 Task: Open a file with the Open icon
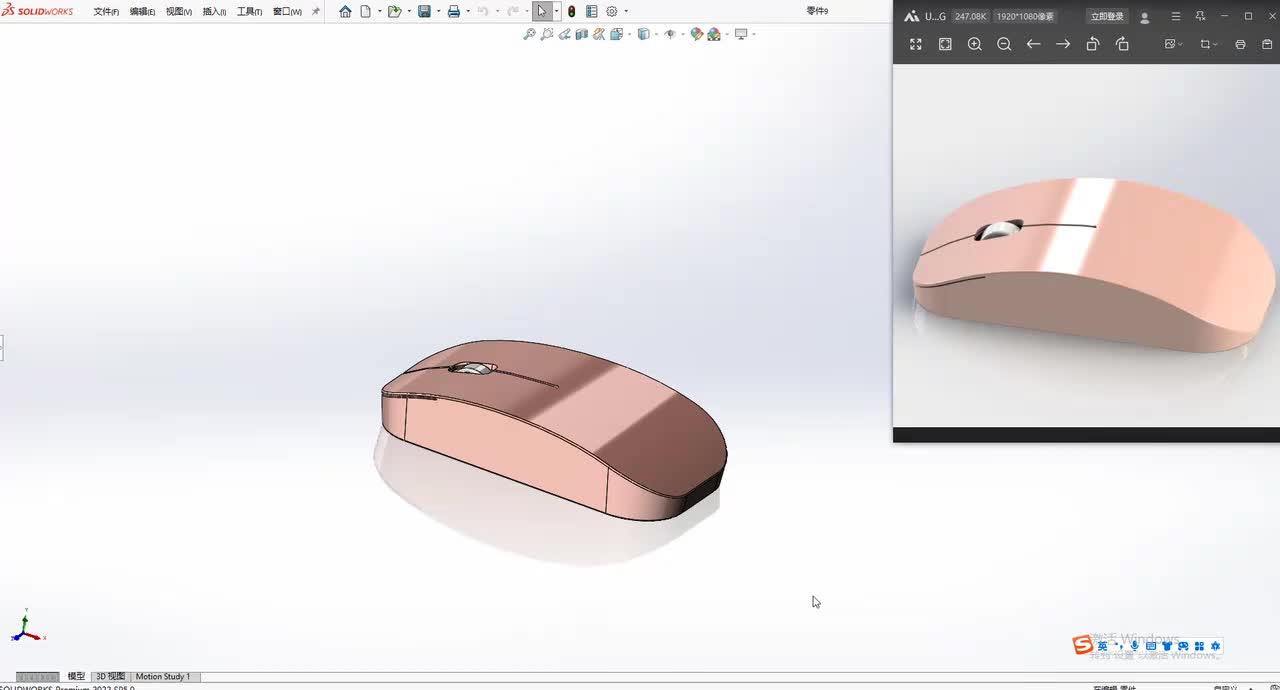click(394, 12)
